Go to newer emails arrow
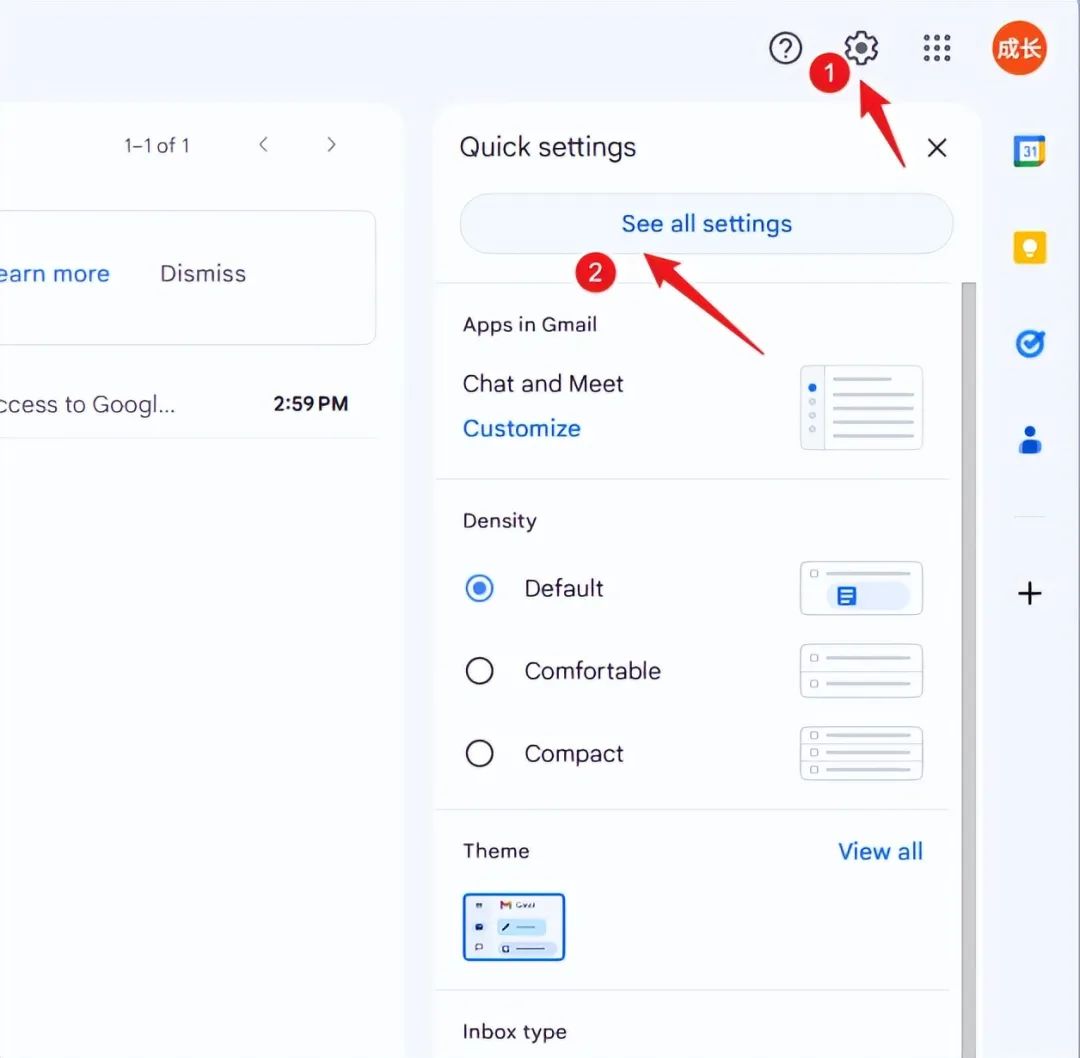Image resolution: width=1080 pixels, height=1058 pixels. (263, 145)
